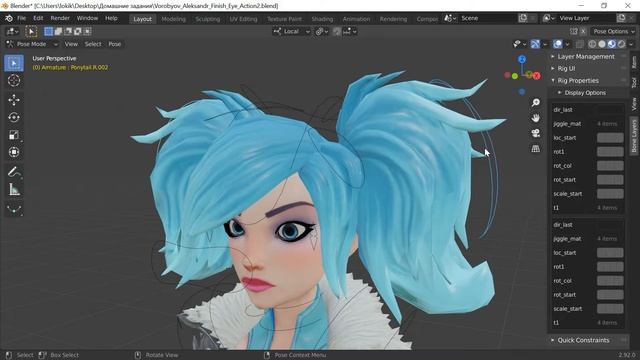This screenshot has height=360, width=640.
Task: Open the Pose Options dropdown
Action: click(x=613, y=31)
